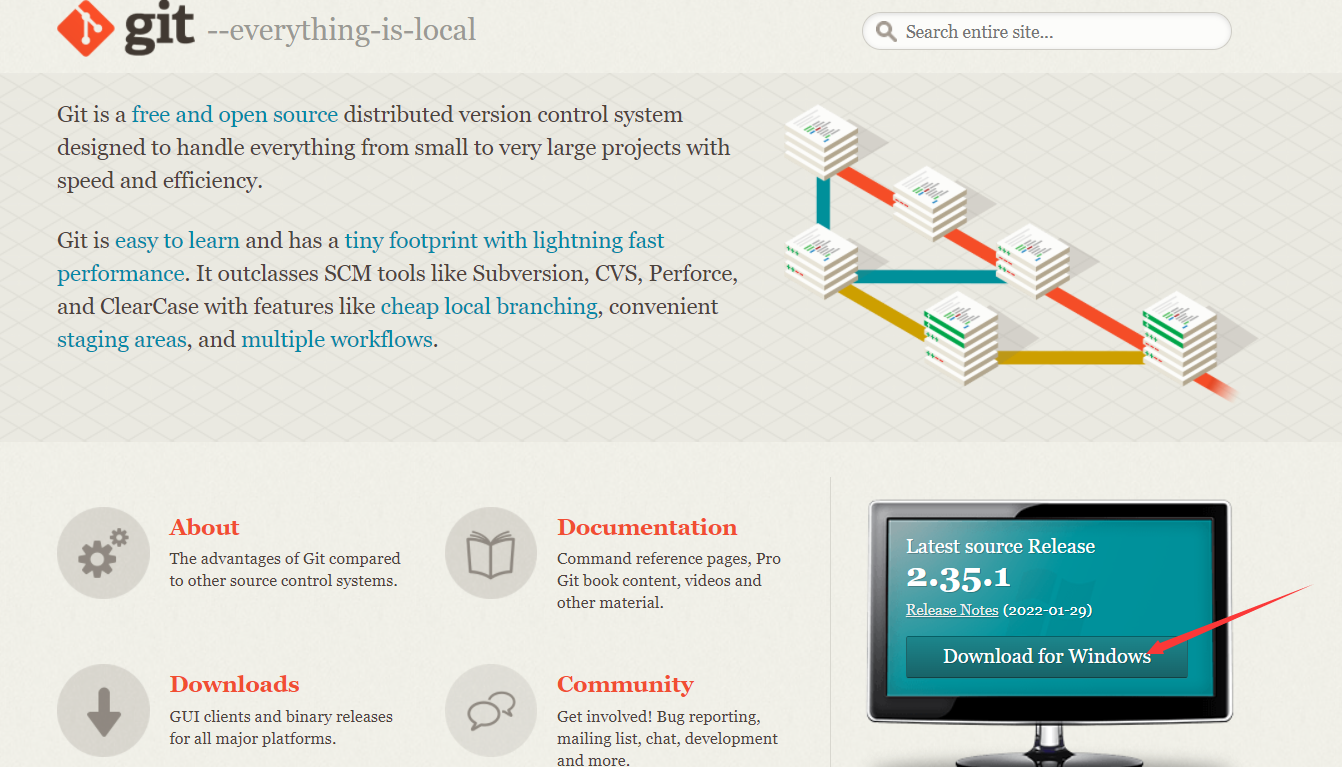Click the (2022-01-29) release date text

(x=1048, y=609)
